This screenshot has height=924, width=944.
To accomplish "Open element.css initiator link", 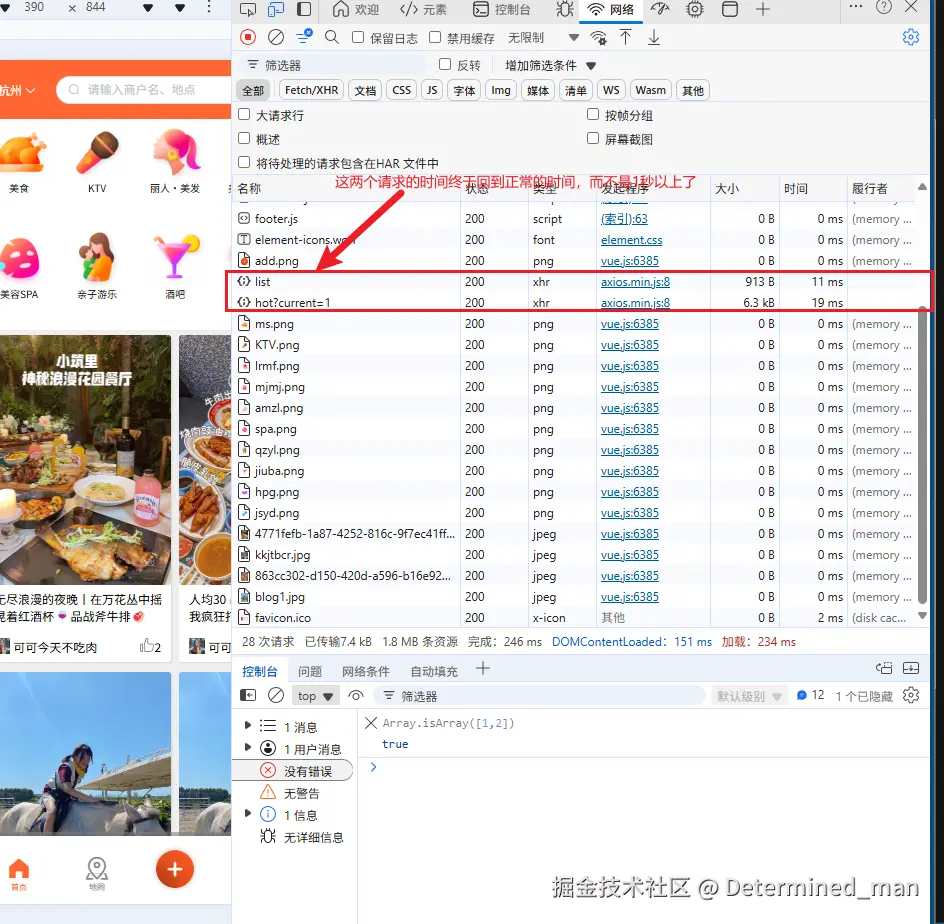I will (x=632, y=240).
